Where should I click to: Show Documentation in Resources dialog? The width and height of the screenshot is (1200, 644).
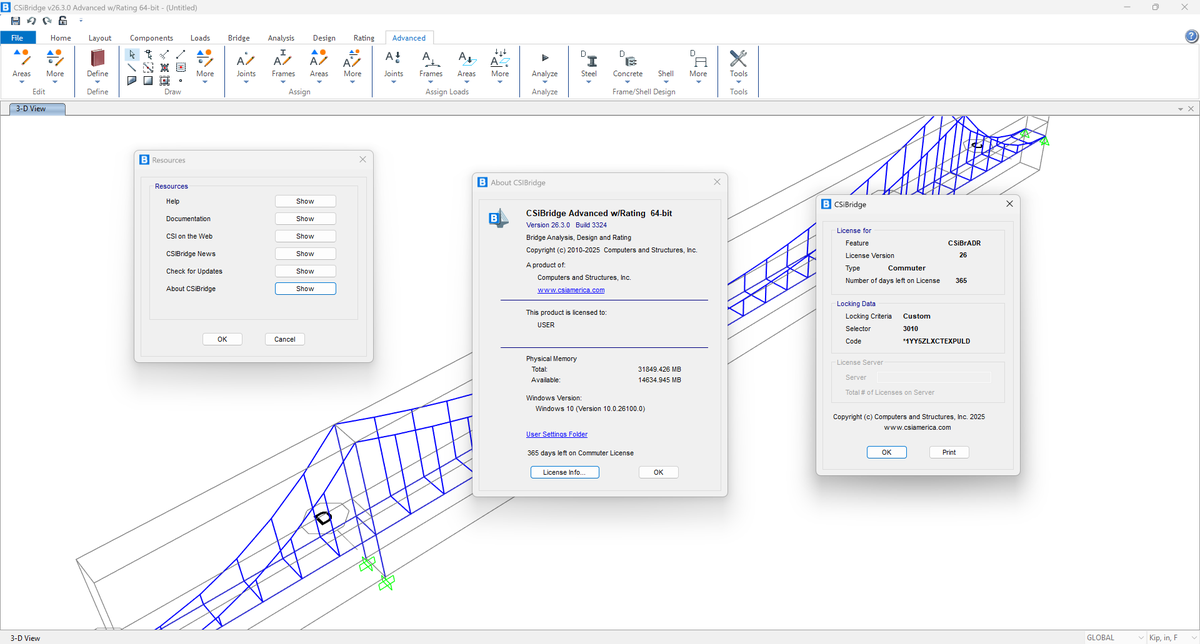[305, 219]
